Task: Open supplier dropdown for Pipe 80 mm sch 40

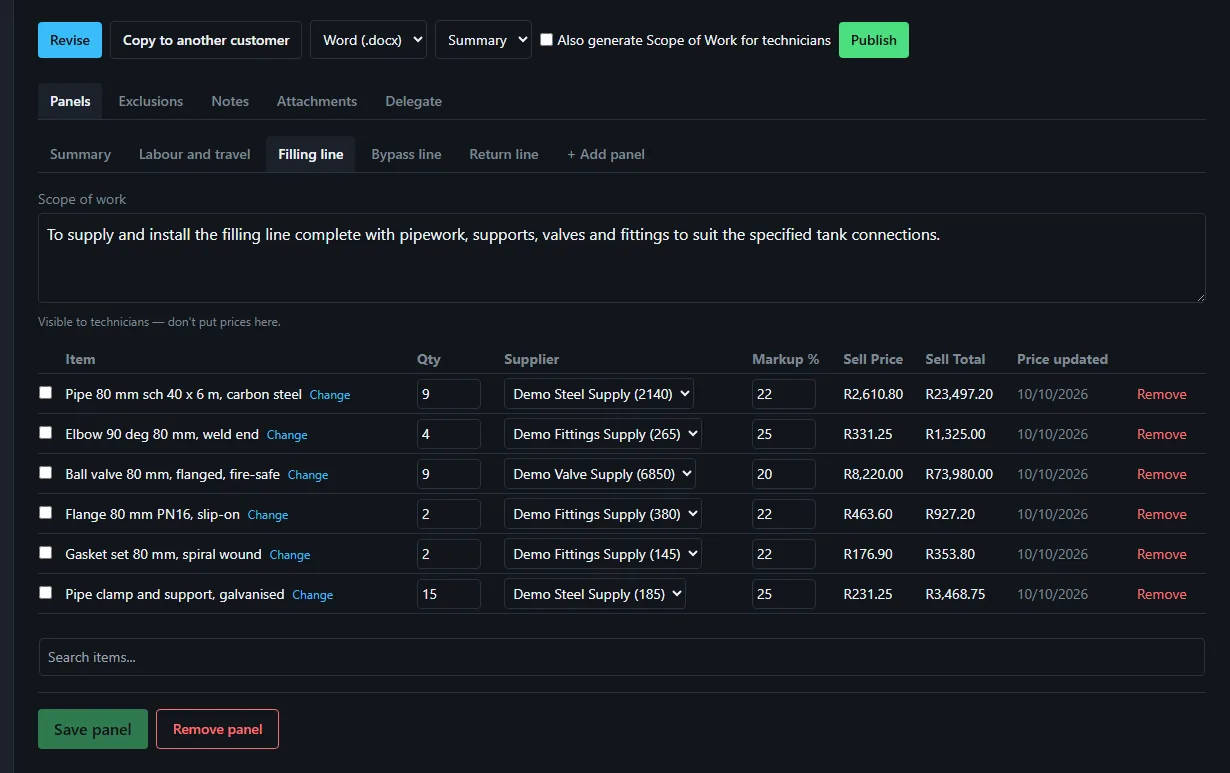Action: coord(599,394)
